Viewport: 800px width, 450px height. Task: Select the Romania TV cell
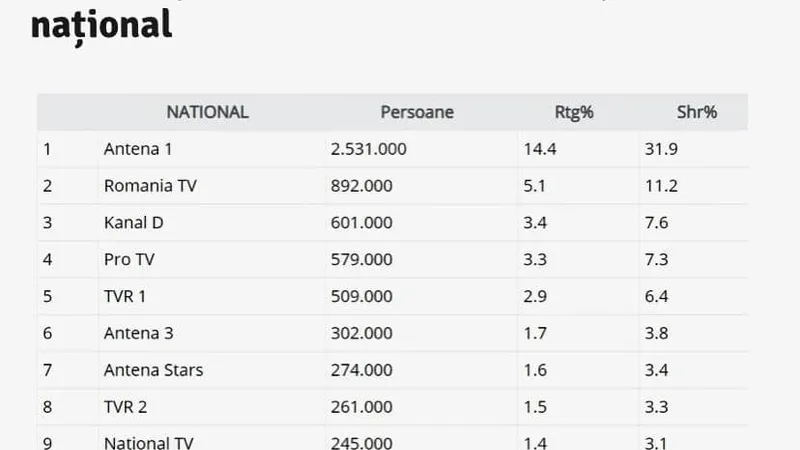coord(151,186)
